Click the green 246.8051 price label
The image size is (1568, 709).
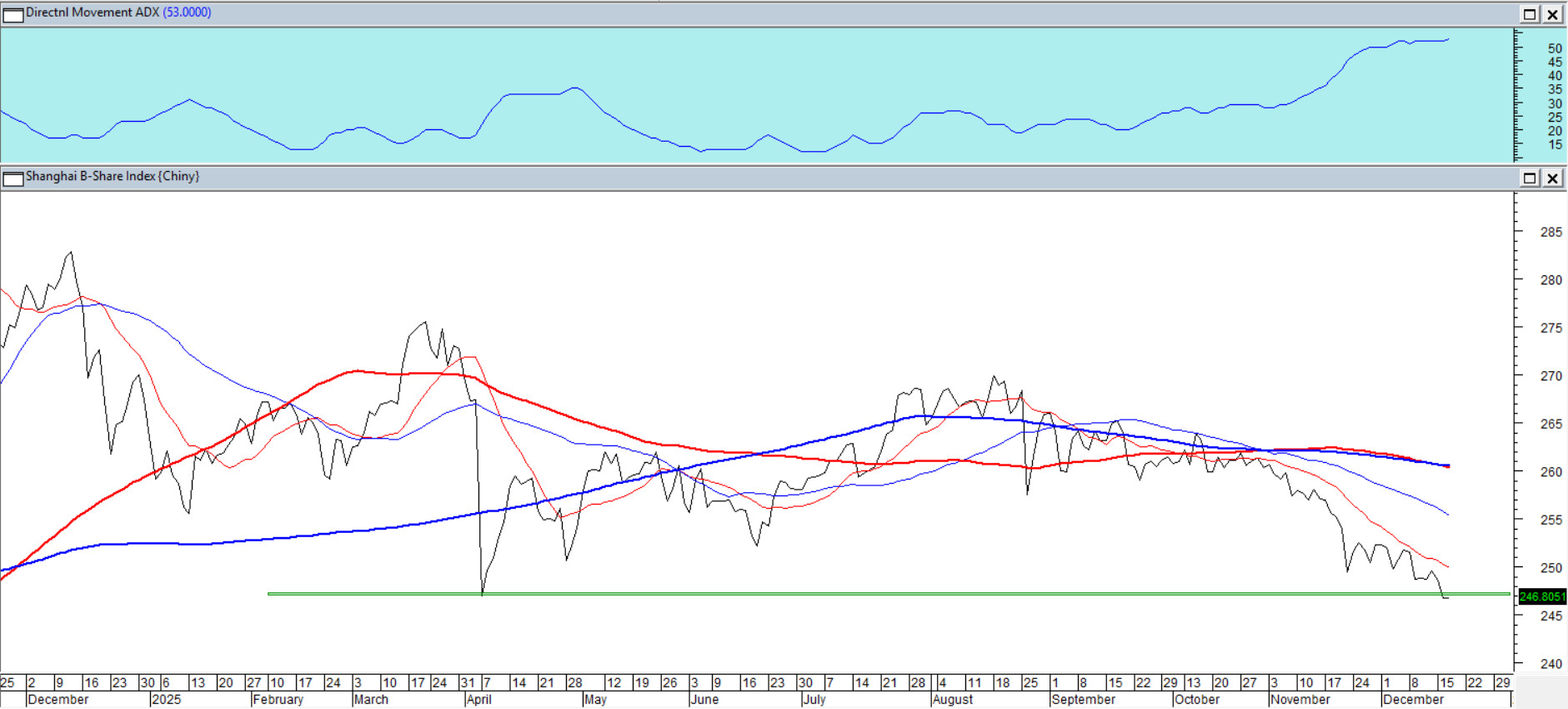coord(1542,596)
